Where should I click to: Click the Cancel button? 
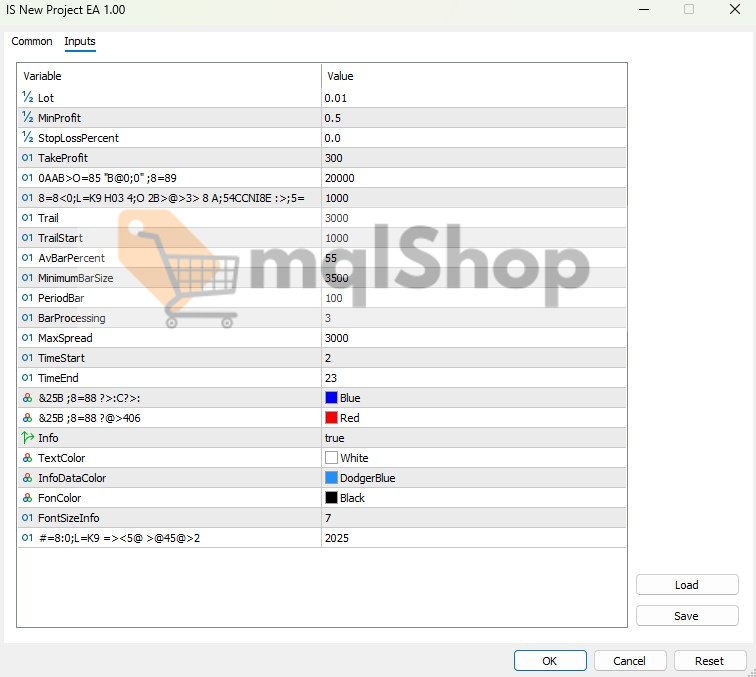tap(630, 661)
